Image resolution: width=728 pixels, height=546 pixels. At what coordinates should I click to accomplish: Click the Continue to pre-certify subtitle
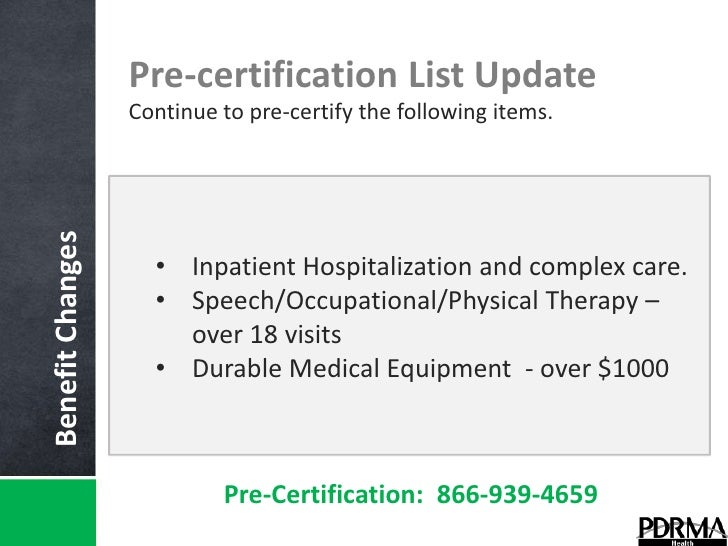click(x=340, y=112)
